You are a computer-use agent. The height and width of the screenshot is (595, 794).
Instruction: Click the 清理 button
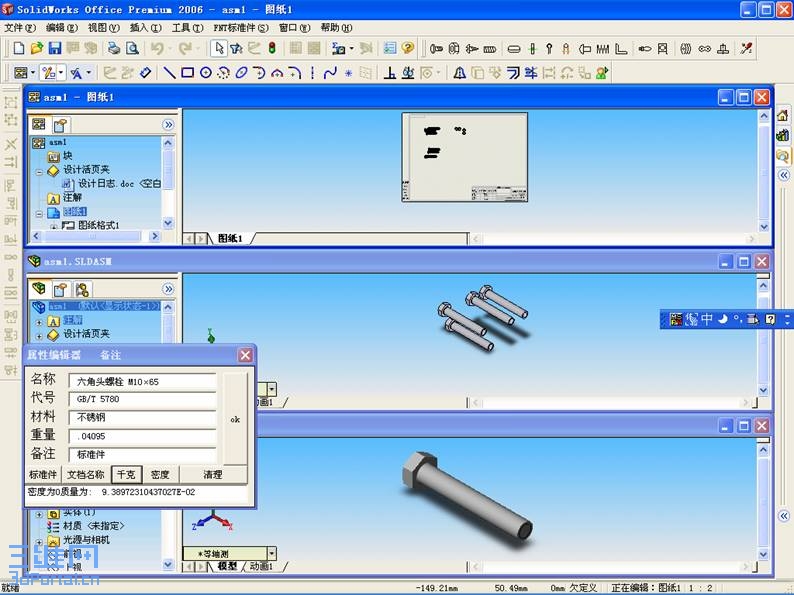point(213,474)
